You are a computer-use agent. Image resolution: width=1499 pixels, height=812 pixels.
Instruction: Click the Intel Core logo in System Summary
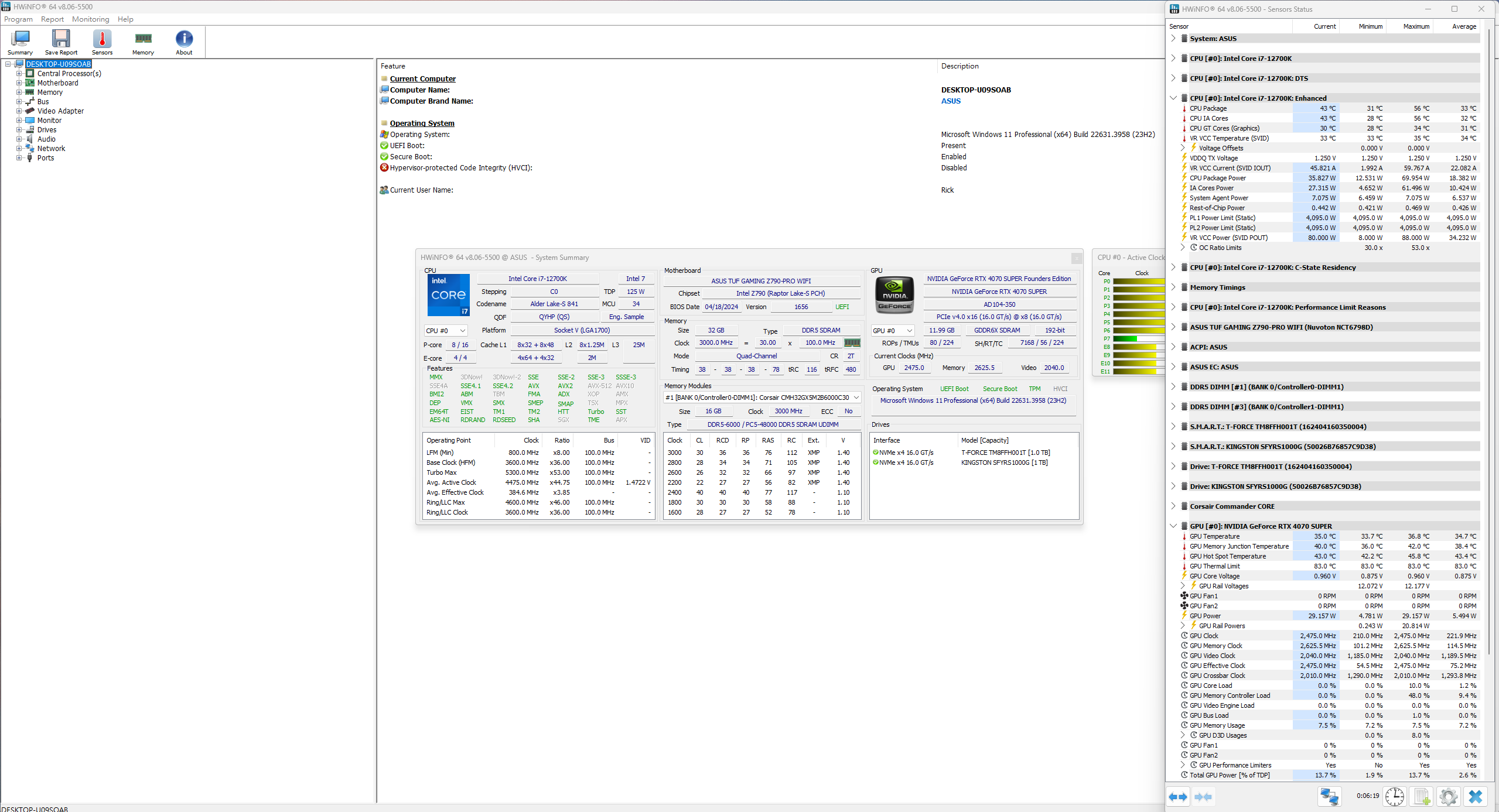coord(448,295)
